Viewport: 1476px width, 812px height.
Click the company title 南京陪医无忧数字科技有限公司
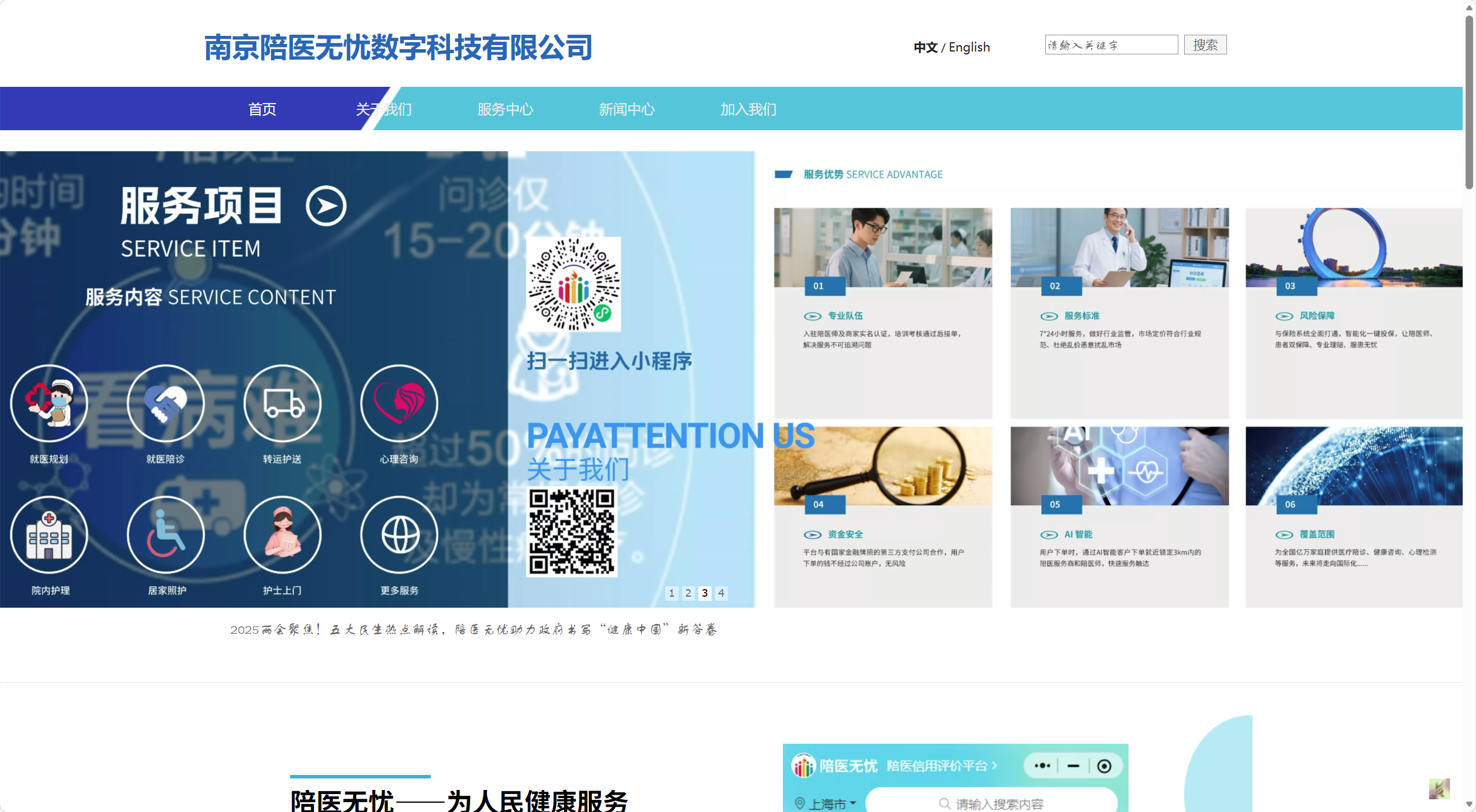click(x=398, y=47)
